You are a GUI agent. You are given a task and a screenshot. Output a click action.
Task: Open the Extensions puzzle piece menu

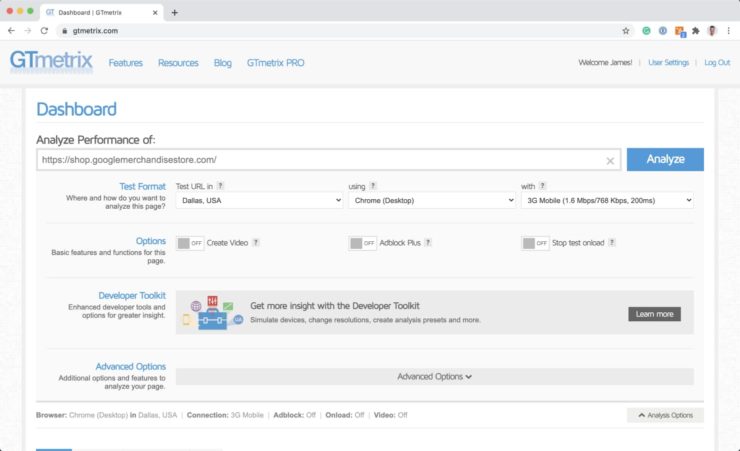click(696, 31)
